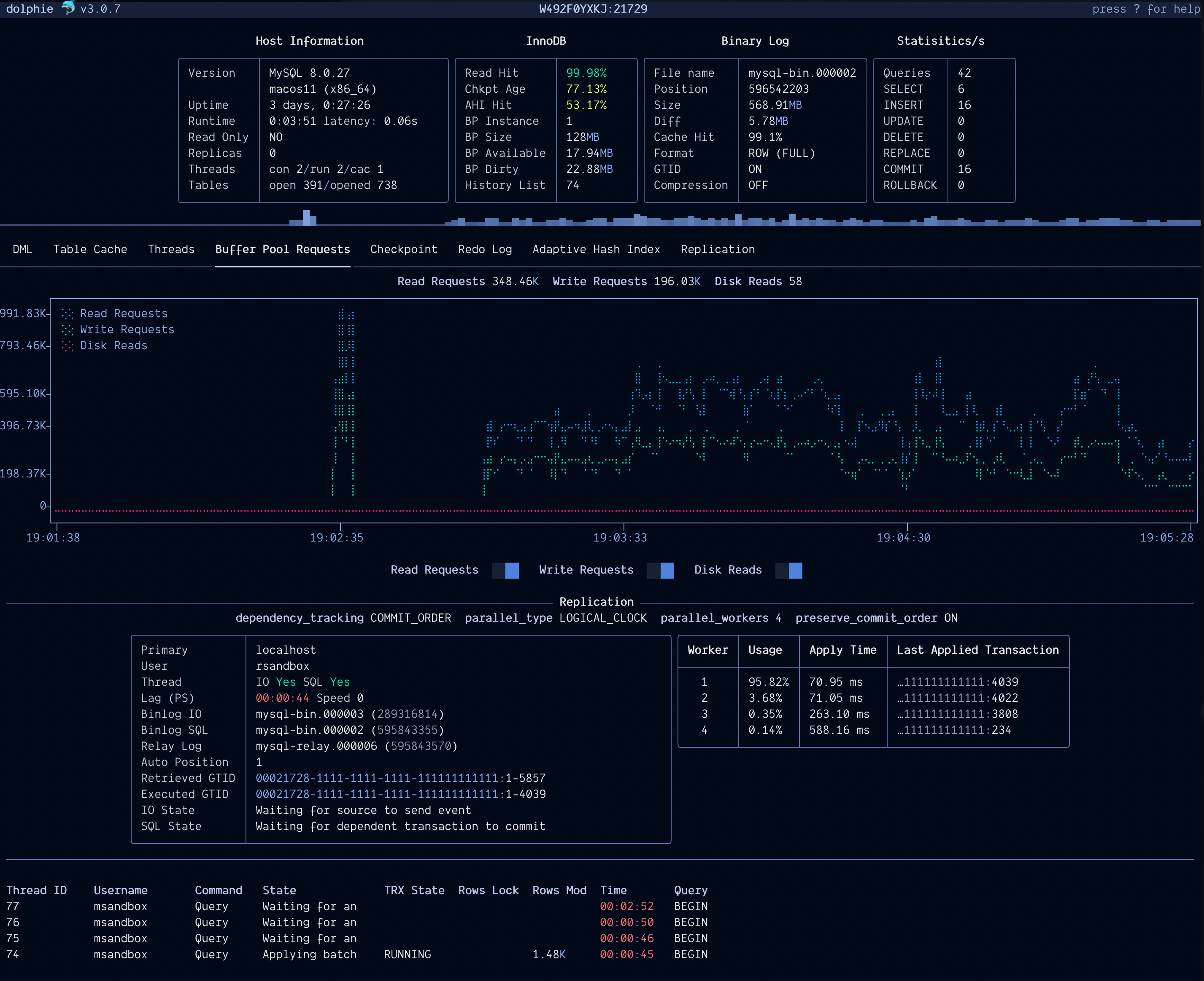1204x981 pixels.
Task: Select the Buffer Pool Requests tab
Action: (283, 249)
